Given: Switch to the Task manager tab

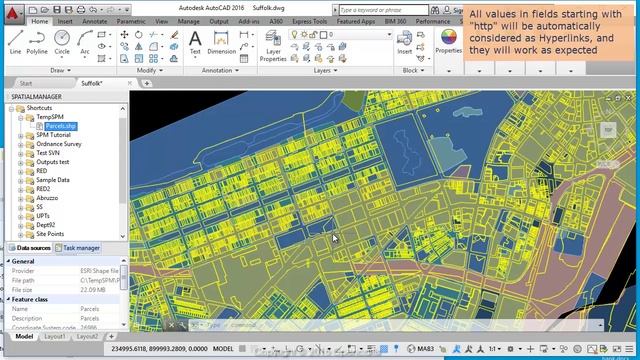Looking at the screenshot, I should click(78, 248).
